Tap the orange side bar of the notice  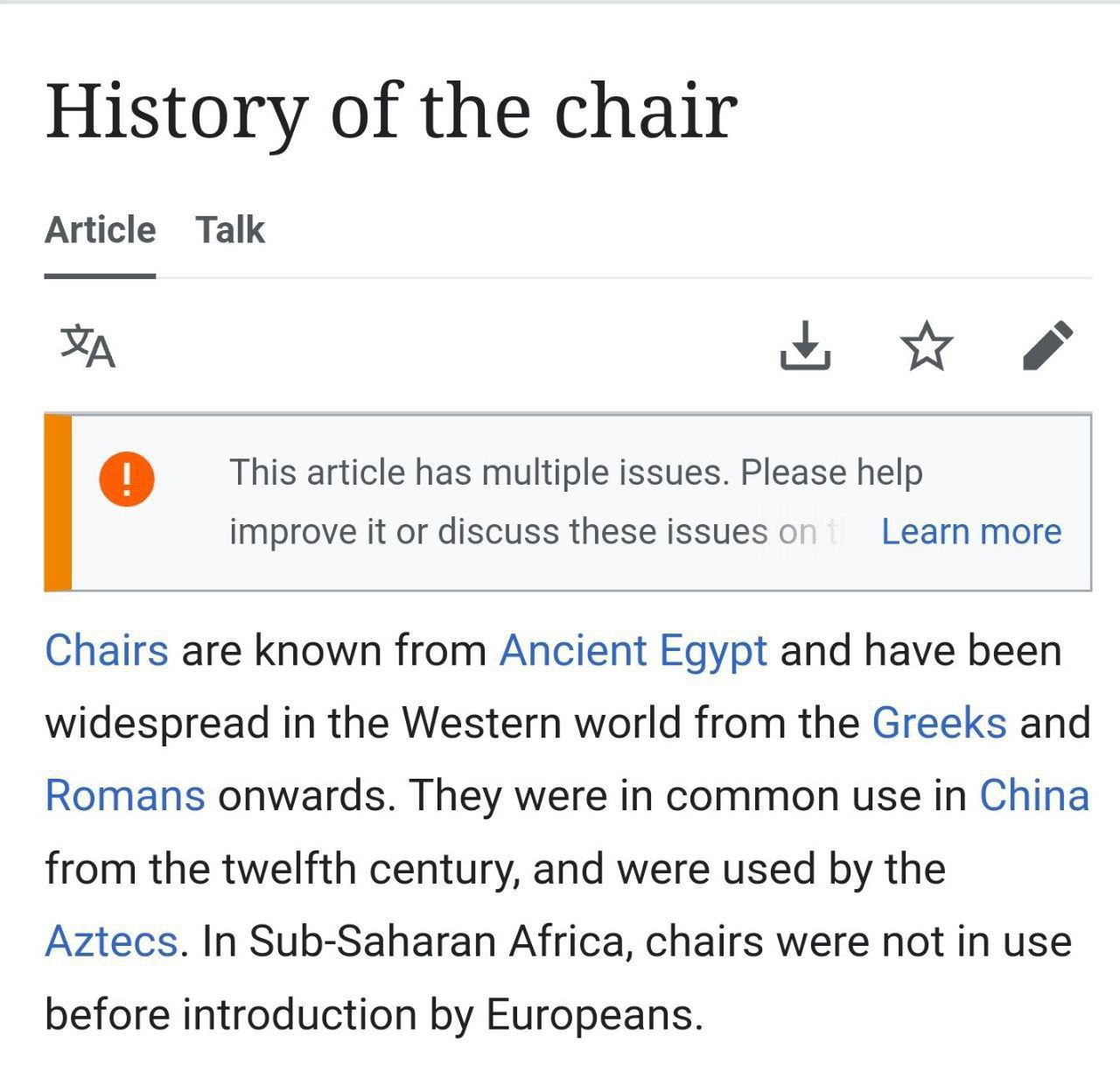click(x=58, y=502)
